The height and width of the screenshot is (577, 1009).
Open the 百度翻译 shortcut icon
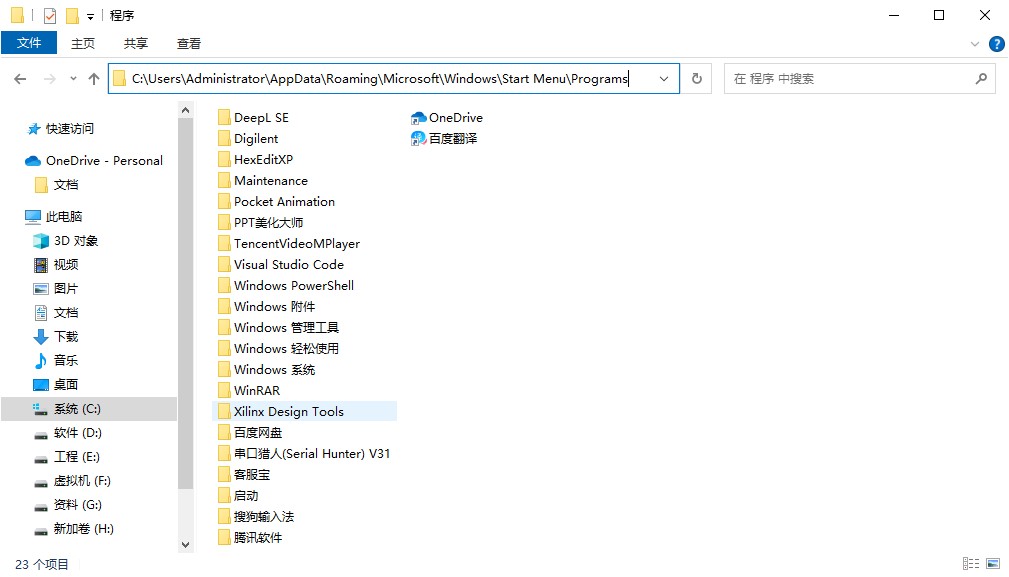(x=419, y=139)
